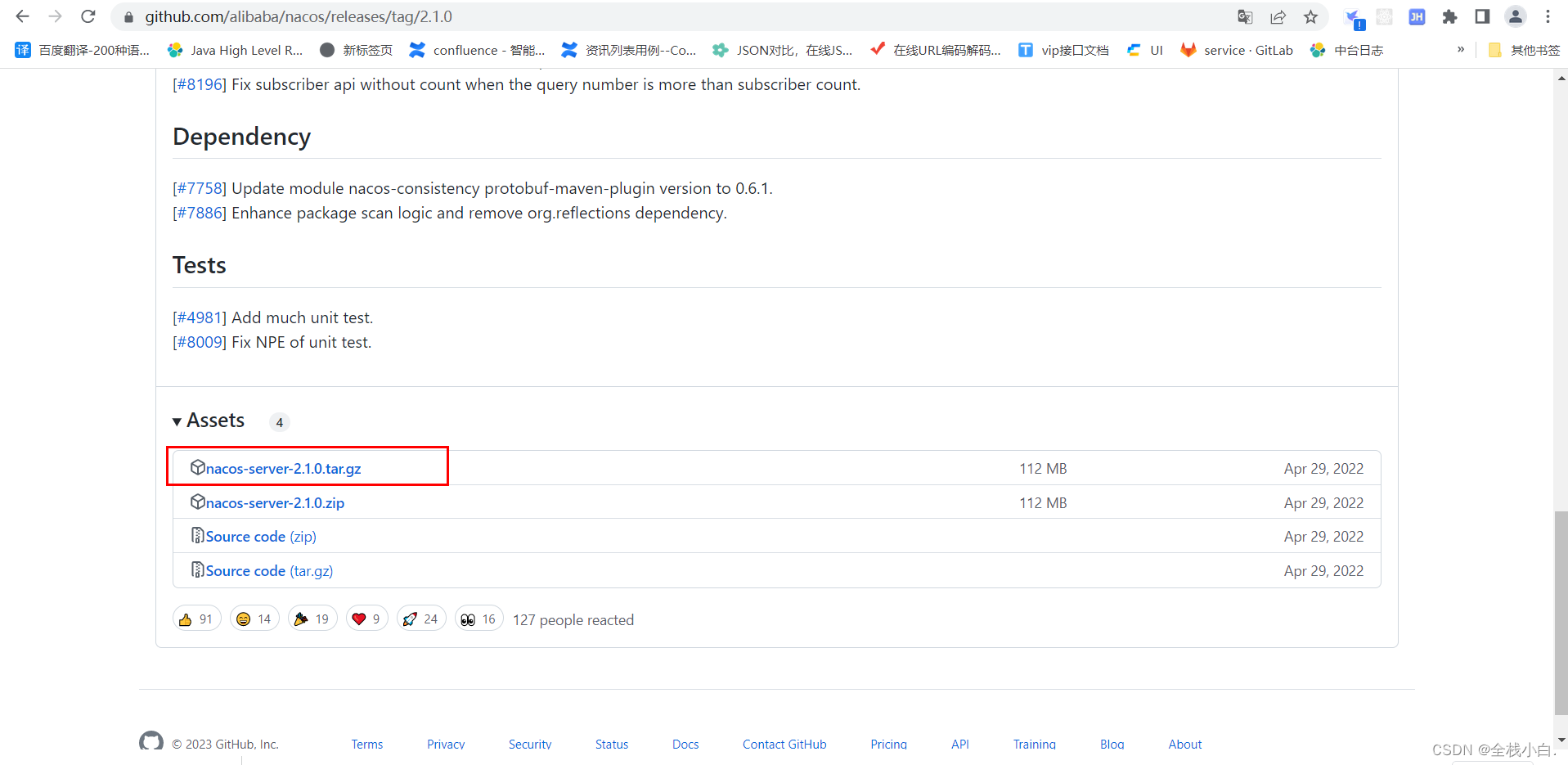Viewport: 1568px width, 765px height.
Task: Open the translate page icon
Action: (x=1245, y=16)
